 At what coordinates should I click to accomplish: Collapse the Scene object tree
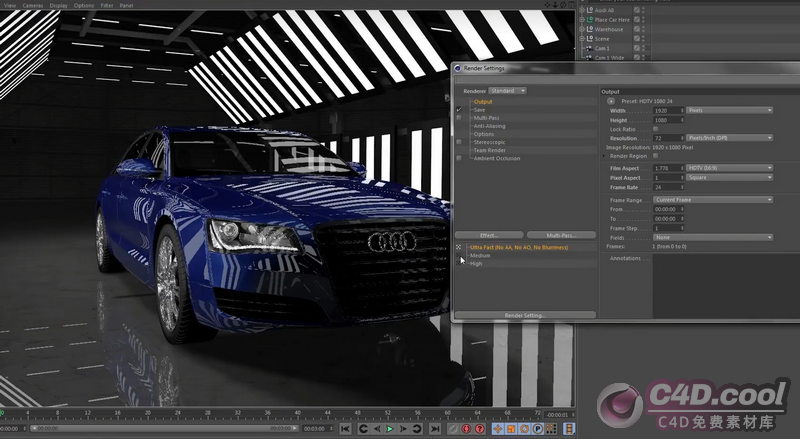(x=582, y=38)
